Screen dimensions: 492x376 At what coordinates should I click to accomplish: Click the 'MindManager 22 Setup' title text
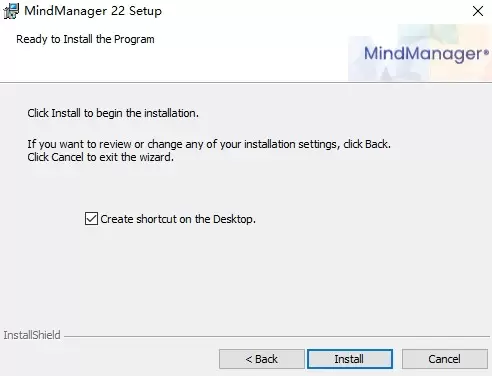(x=93, y=11)
